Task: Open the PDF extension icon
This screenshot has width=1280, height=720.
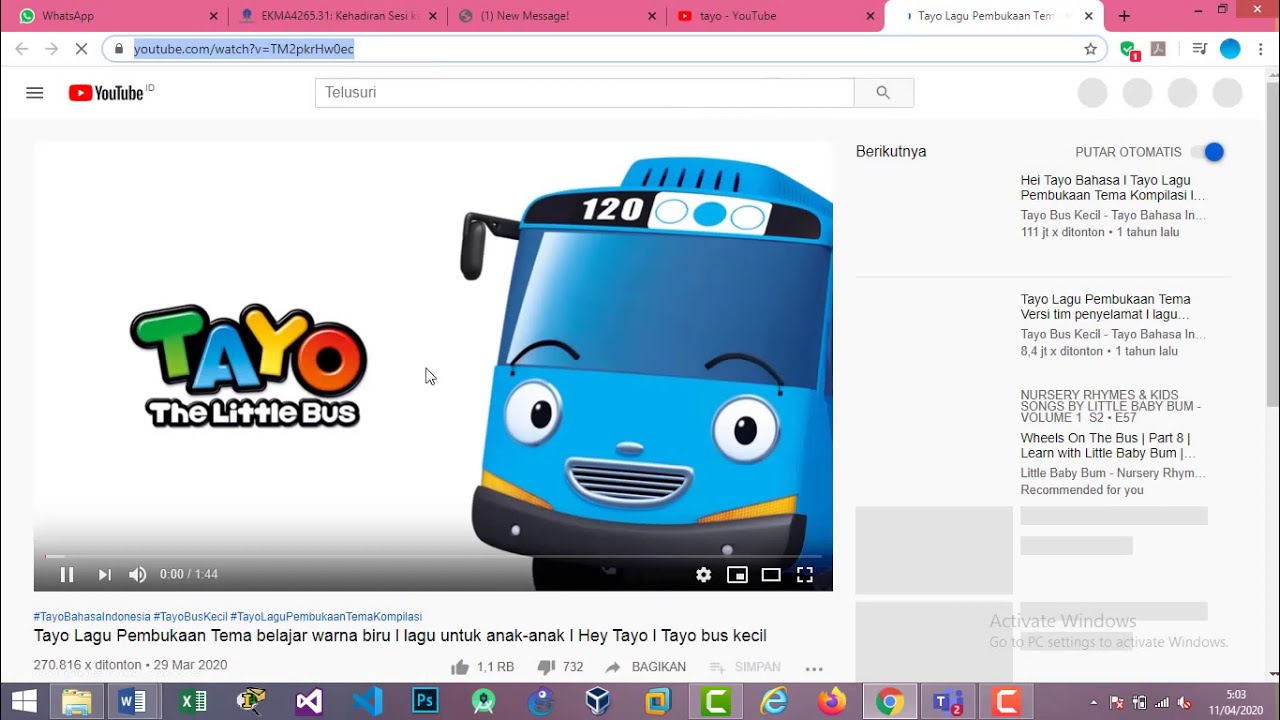Action: coord(1158,48)
